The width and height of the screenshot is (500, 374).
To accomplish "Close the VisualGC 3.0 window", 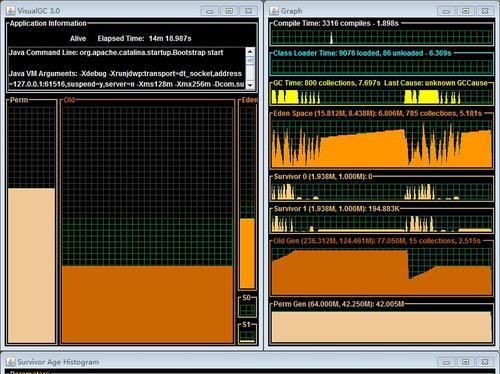I will [248, 11].
